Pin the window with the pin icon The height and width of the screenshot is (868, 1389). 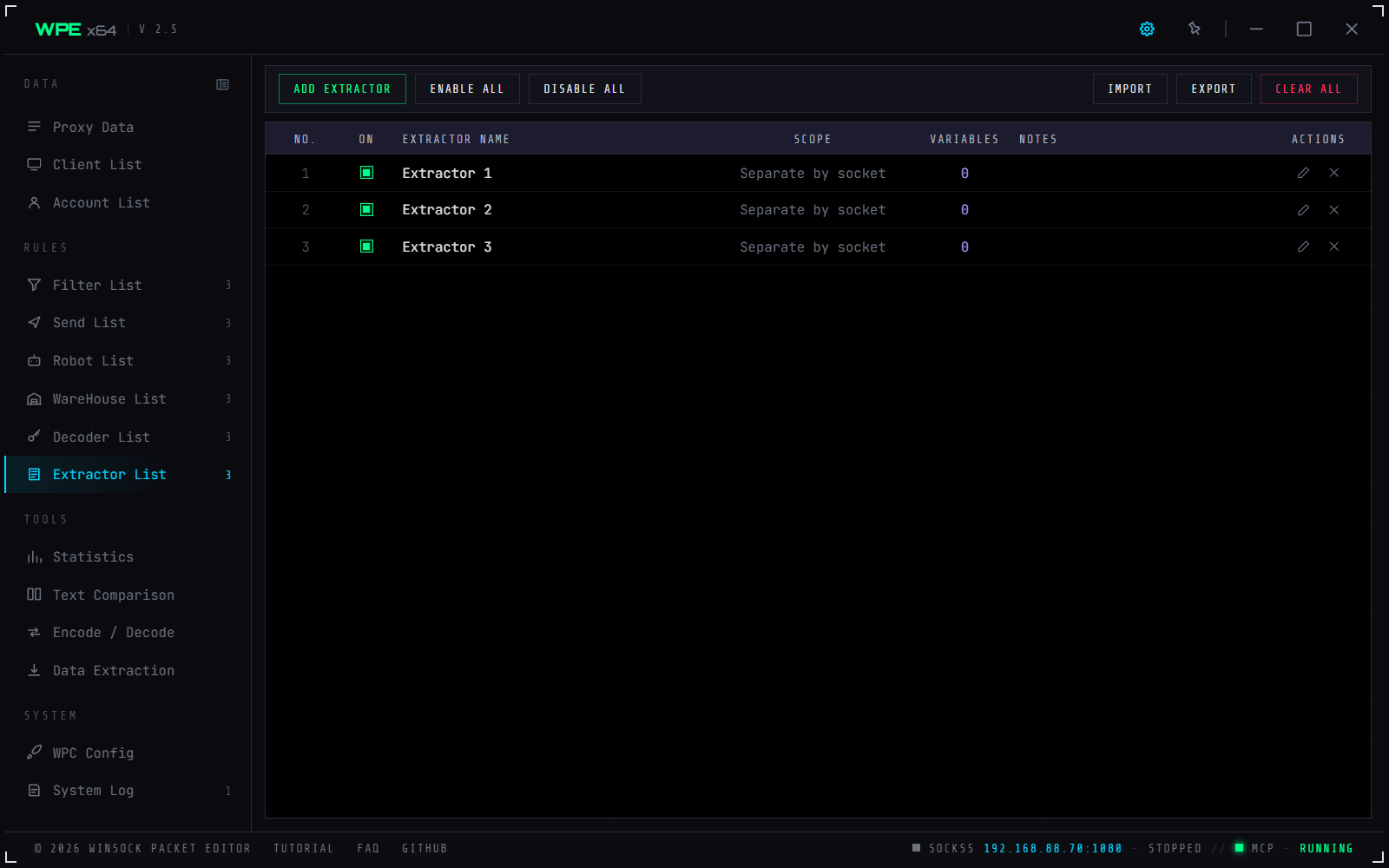point(1195,29)
